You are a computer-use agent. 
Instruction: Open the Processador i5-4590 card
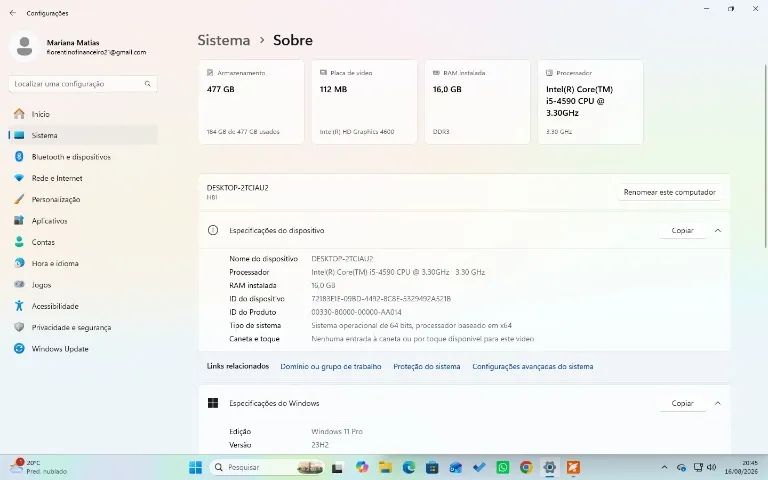pos(590,102)
